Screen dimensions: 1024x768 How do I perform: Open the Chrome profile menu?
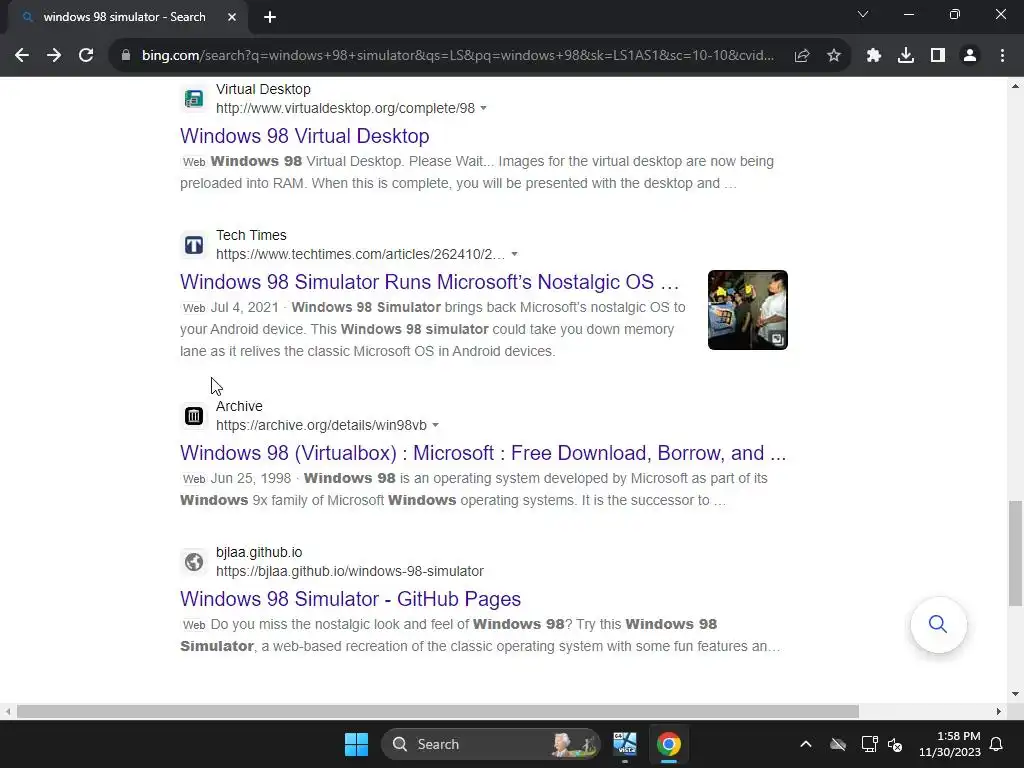(x=970, y=56)
